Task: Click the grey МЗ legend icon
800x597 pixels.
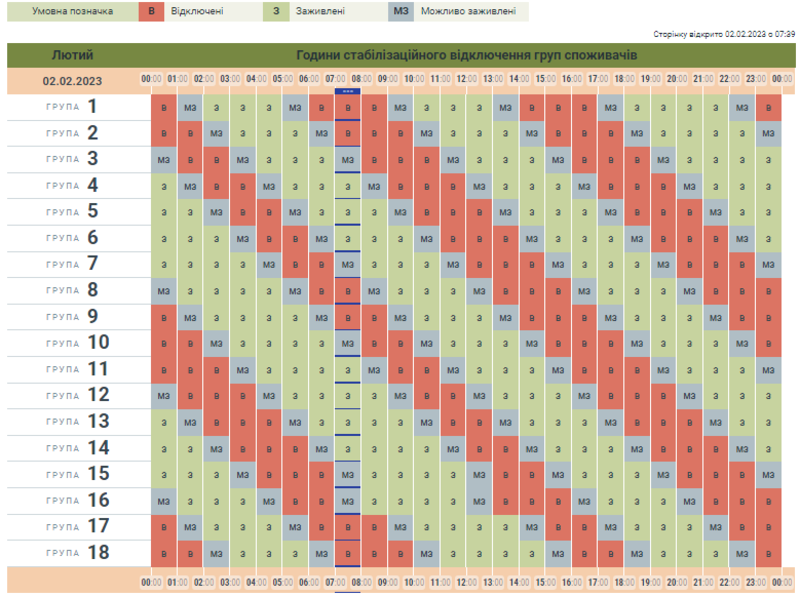Action: [400, 11]
